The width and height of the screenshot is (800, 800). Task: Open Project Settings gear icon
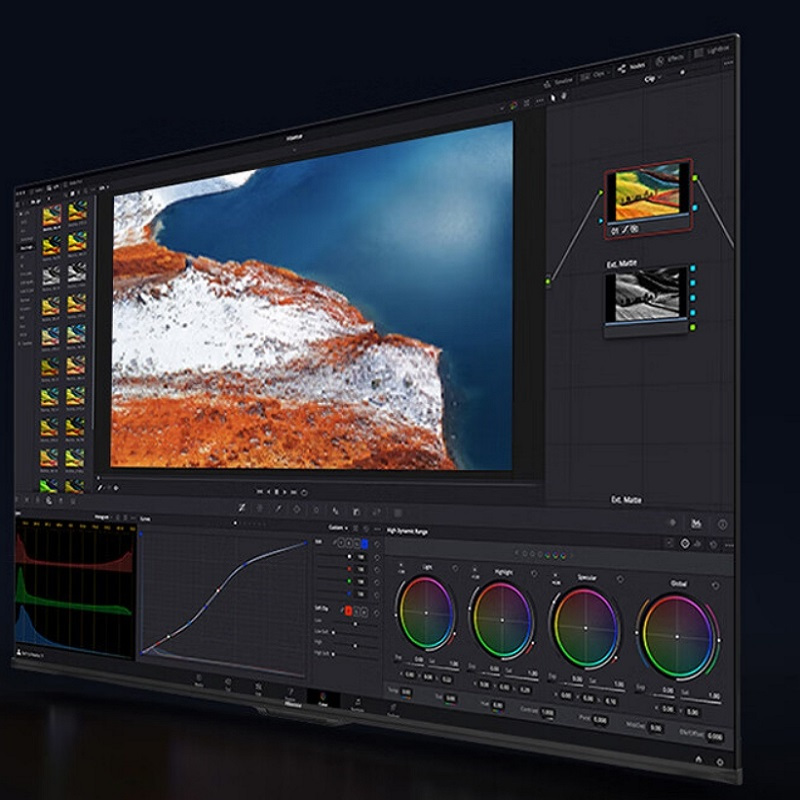[x=720, y=762]
